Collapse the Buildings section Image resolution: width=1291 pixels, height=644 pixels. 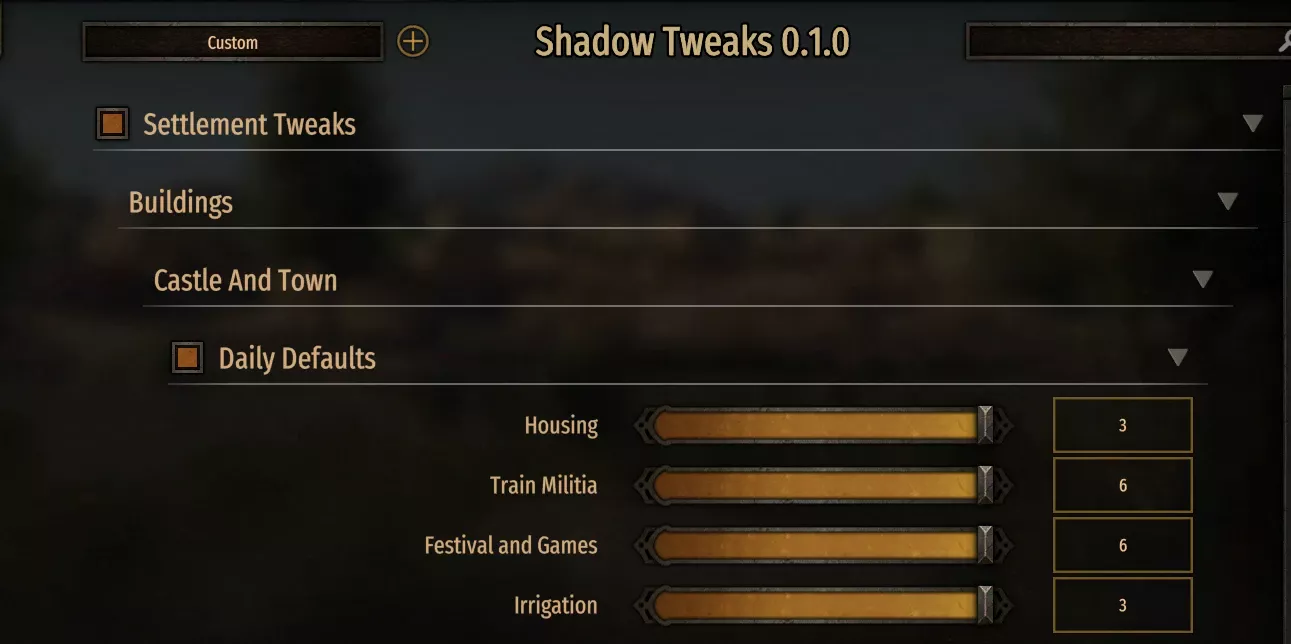(x=1227, y=200)
